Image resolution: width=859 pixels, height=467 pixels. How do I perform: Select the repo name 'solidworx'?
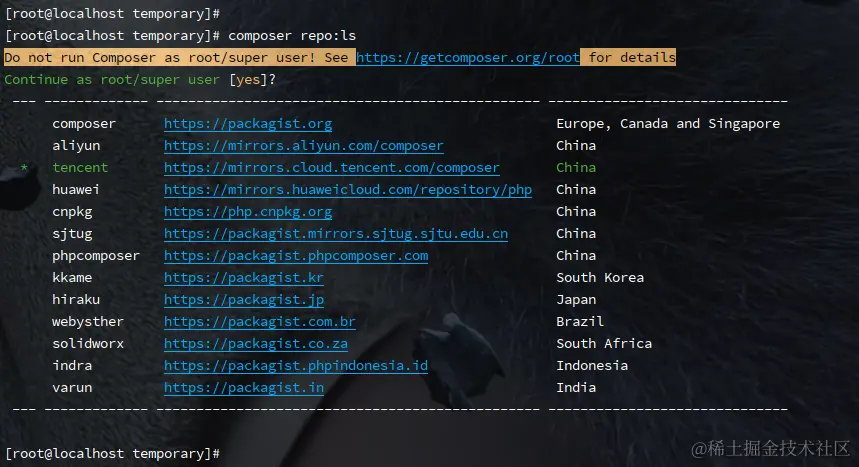pyautogui.click(x=88, y=343)
